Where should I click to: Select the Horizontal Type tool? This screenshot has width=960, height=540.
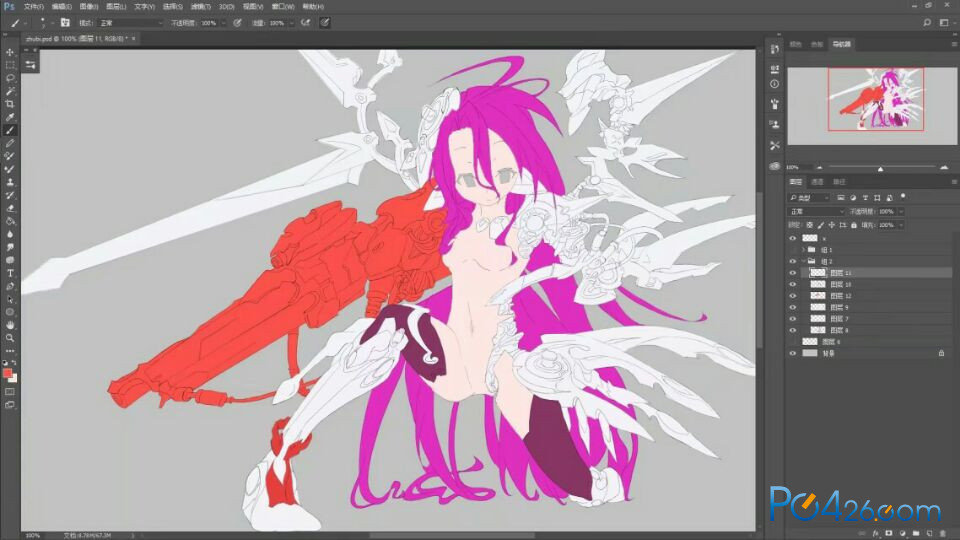[x=10, y=273]
